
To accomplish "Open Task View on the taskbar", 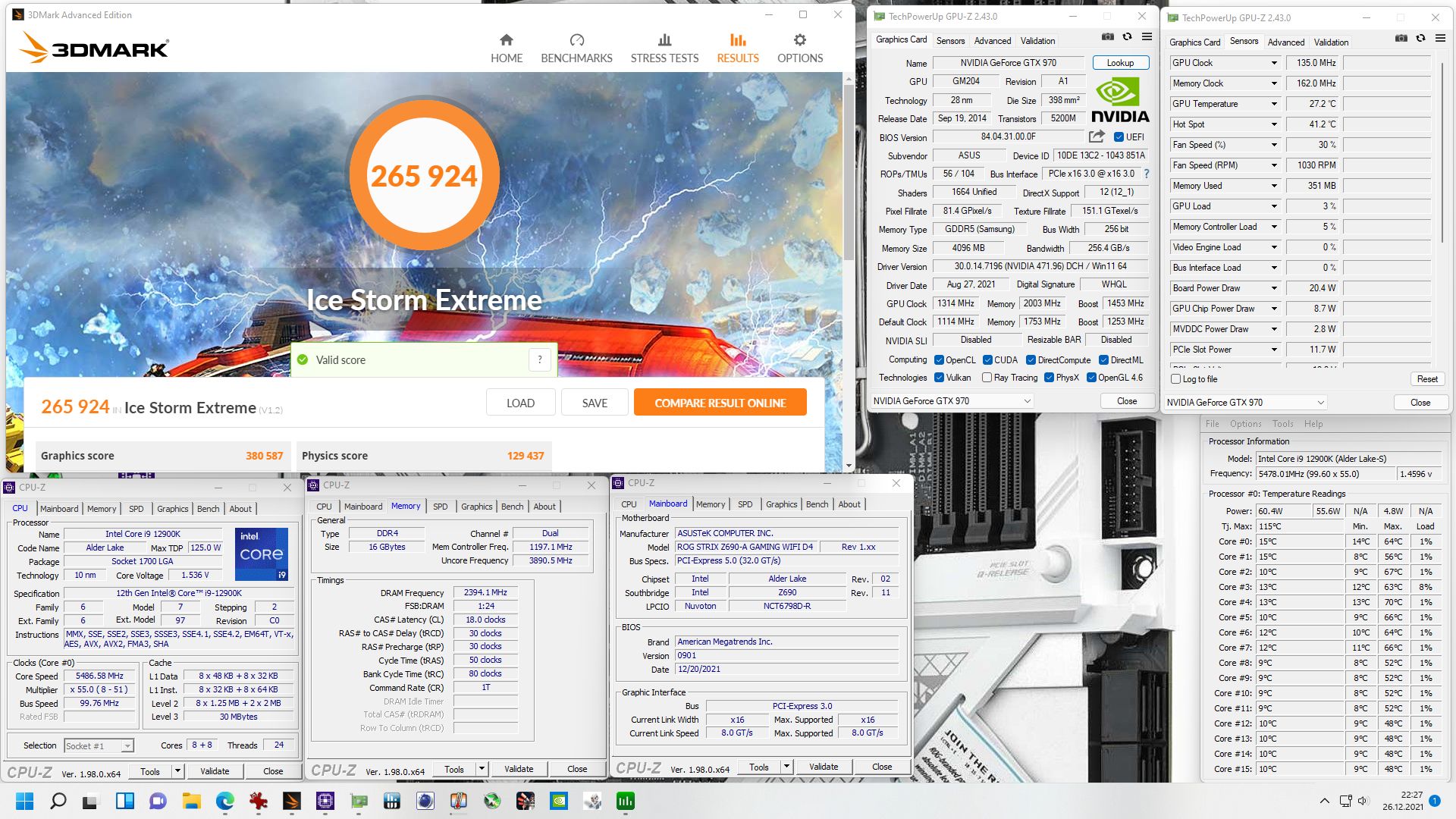I will [x=91, y=801].
